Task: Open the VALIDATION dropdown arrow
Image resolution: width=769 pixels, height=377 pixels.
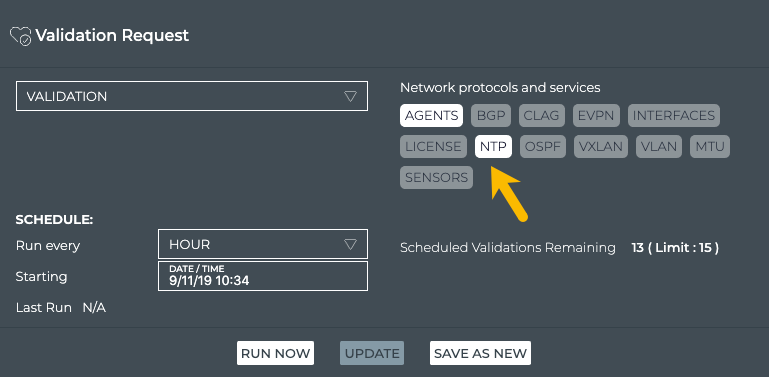Action: 350,96
